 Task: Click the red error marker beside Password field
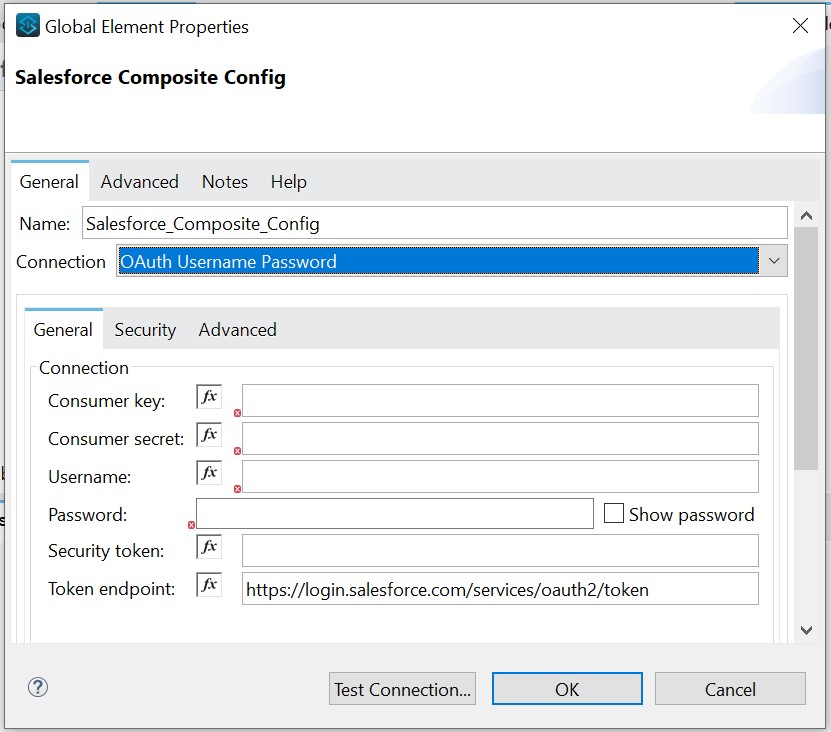[x=191, y=525]
